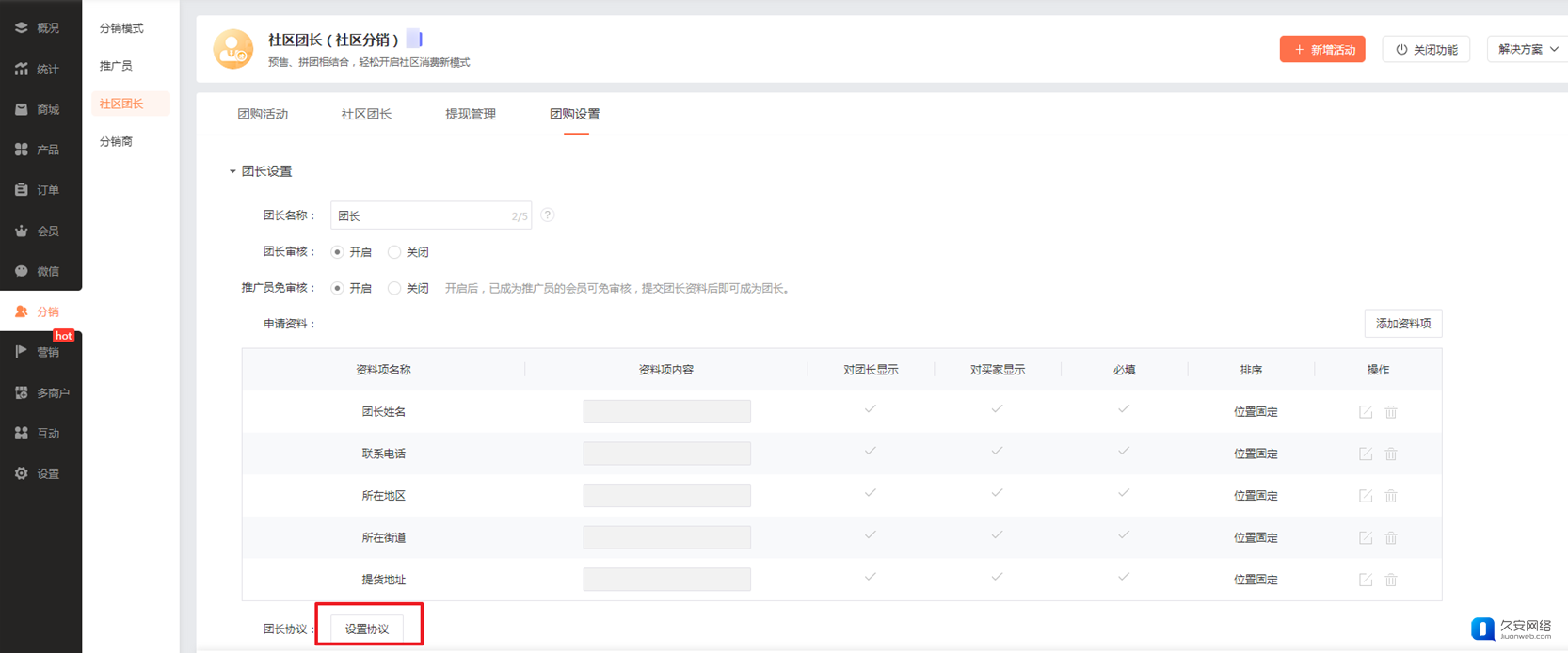Delete the 所在地区 row

pyautogui.click(x=1391, y=496)
